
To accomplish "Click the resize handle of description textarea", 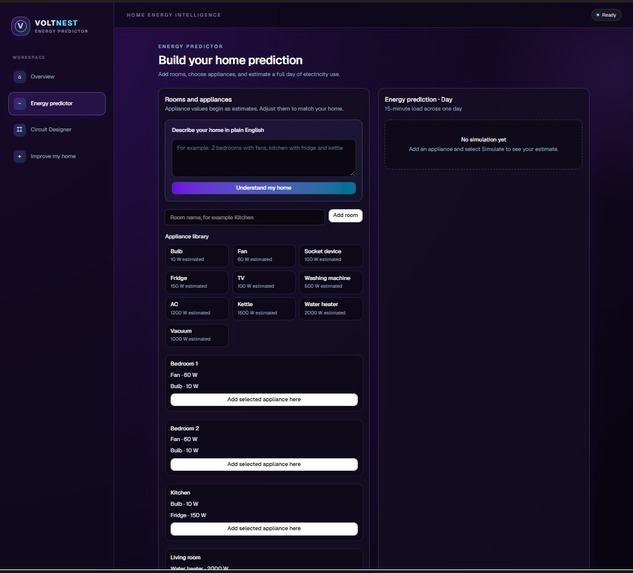I will tap(352, 173).
